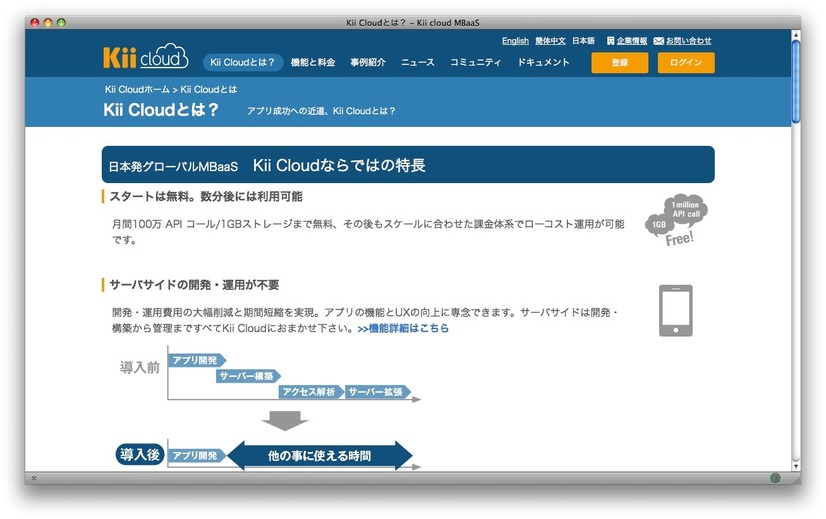826x519 pixels.
Task: Click the サーバー構築 step in the diagram
Action: (248, 376)
